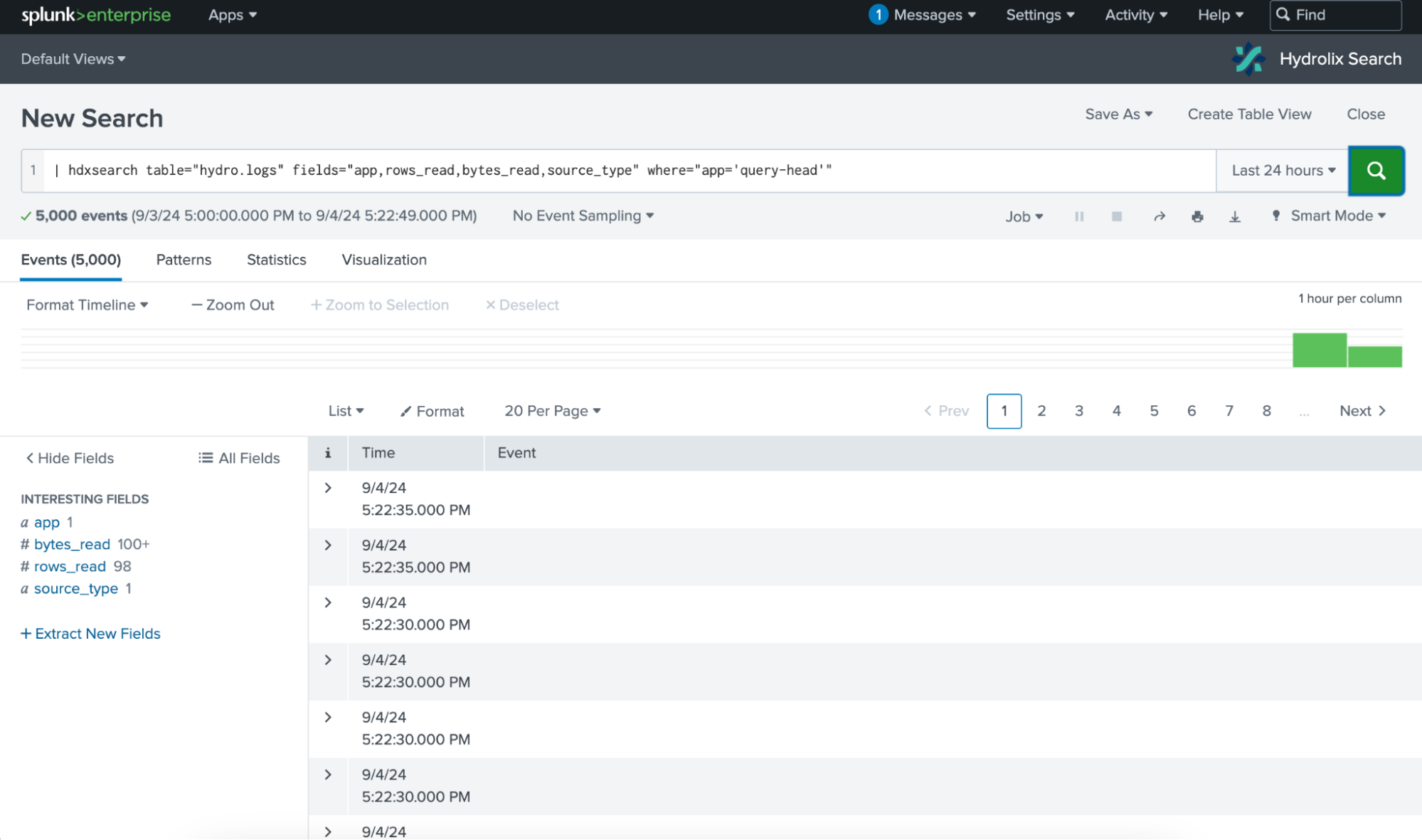This screenshot has width=1422, height=840.
Task: Open the Settings menu
Action: 1039,14
